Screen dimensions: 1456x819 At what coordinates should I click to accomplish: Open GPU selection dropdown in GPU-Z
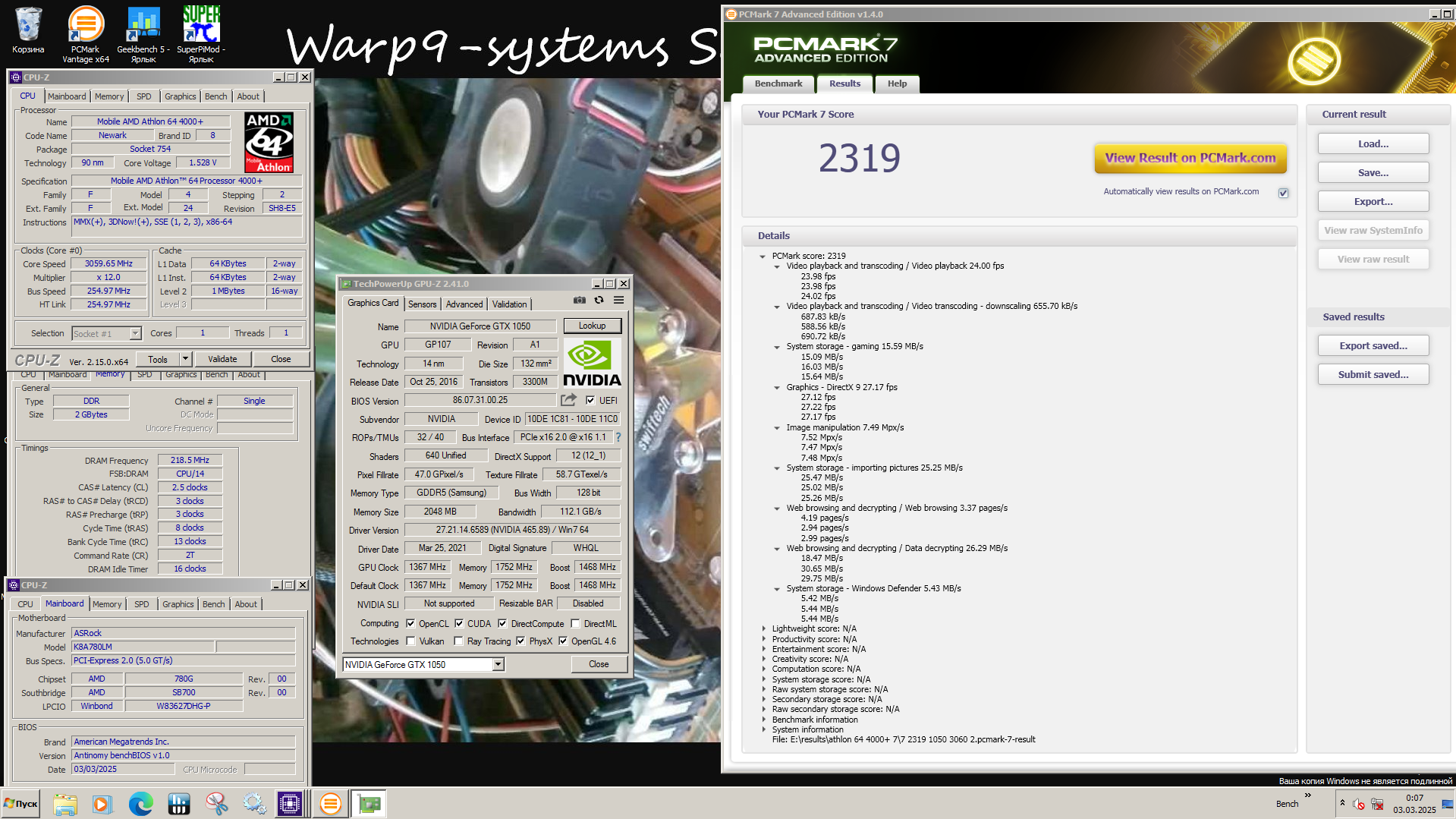point(498,664)
